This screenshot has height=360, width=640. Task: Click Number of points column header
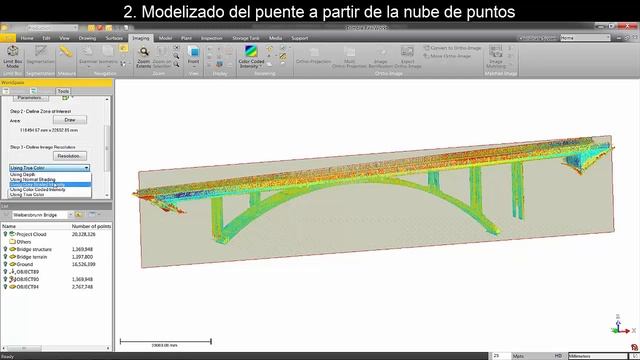click(x=91, y=226)
